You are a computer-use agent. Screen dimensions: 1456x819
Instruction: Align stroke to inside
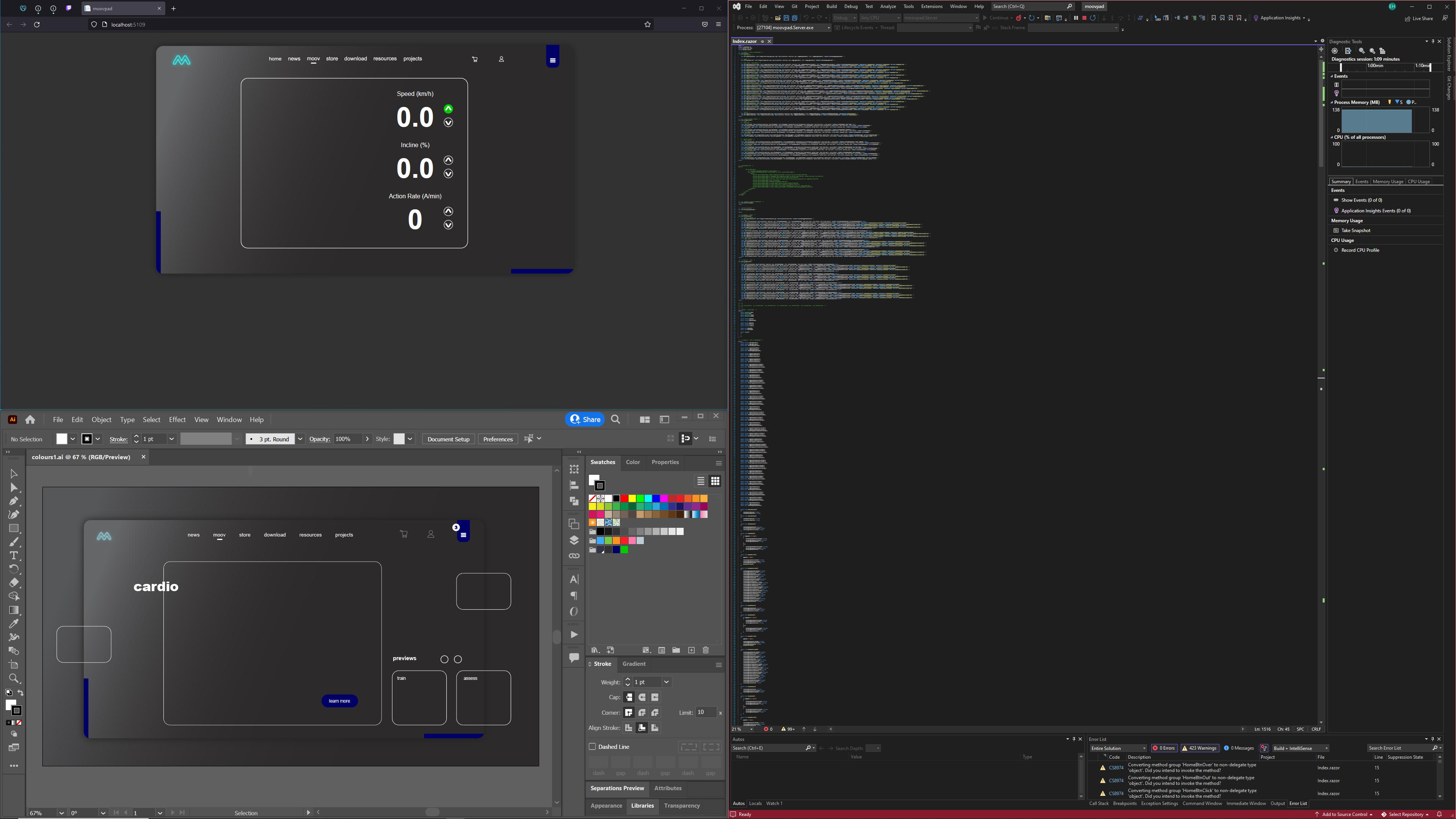pyautogui.click(x=642, y=728)
